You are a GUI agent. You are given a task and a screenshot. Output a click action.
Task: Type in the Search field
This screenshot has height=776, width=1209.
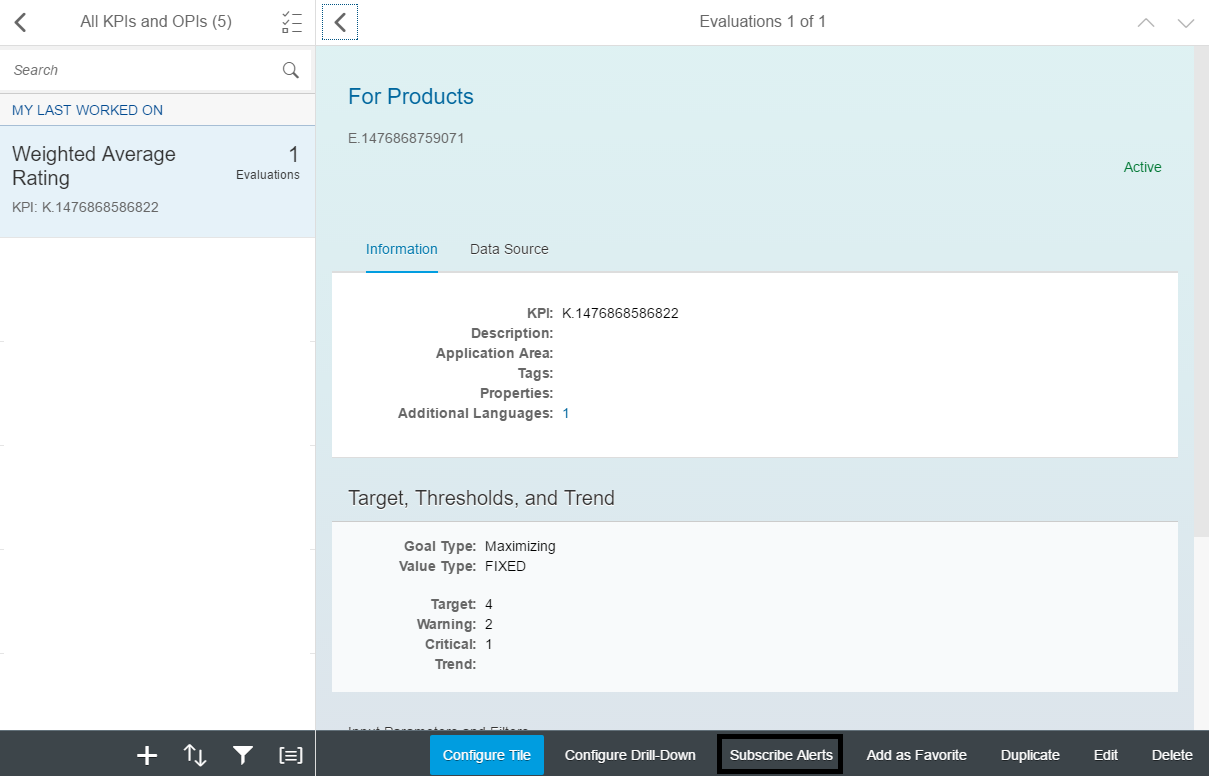pyautogui.click(x=140, y=70)
